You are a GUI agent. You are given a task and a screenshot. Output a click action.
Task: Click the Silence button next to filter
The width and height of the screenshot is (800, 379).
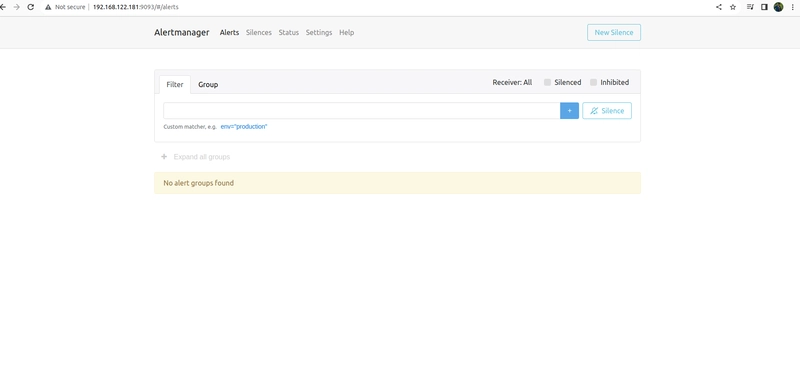[x=607, y=111]
